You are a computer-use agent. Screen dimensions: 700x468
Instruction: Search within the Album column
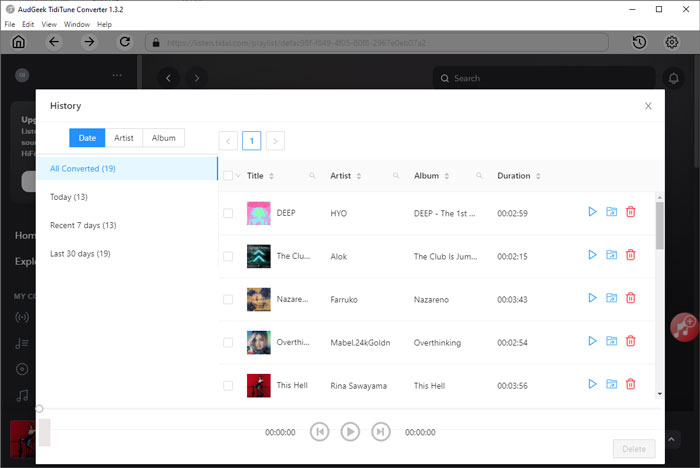click(479, 176)
